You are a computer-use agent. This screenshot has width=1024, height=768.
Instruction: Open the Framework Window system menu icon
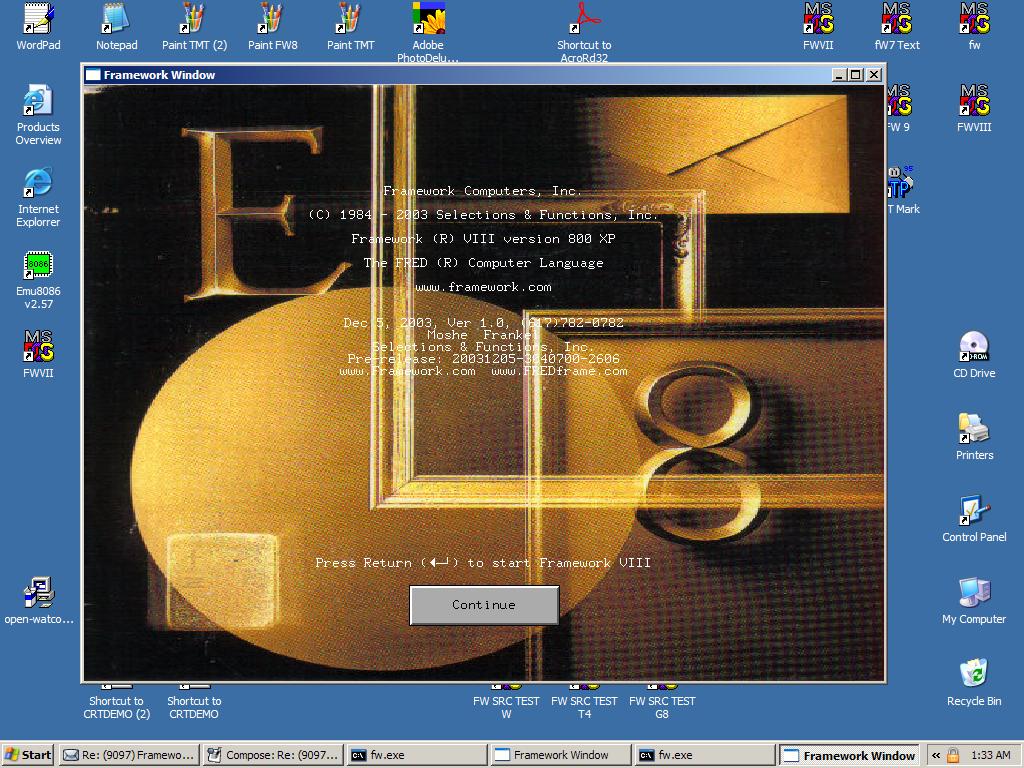coord(93,74)
